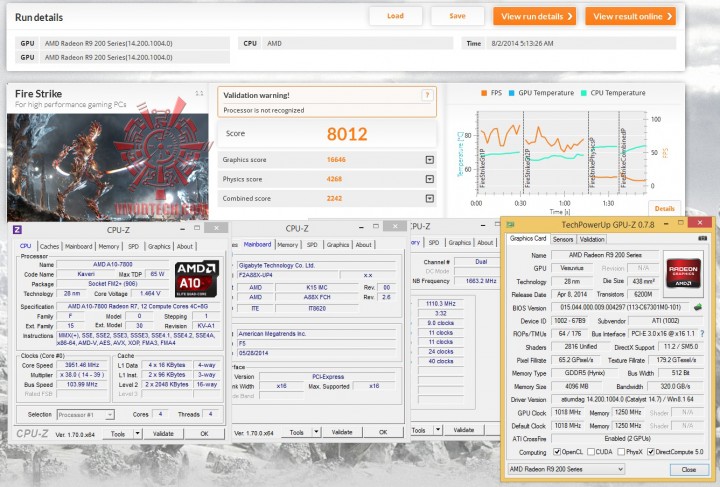Click the overall score value 8012
Viewport: 720px width, 487px height.
347,134
